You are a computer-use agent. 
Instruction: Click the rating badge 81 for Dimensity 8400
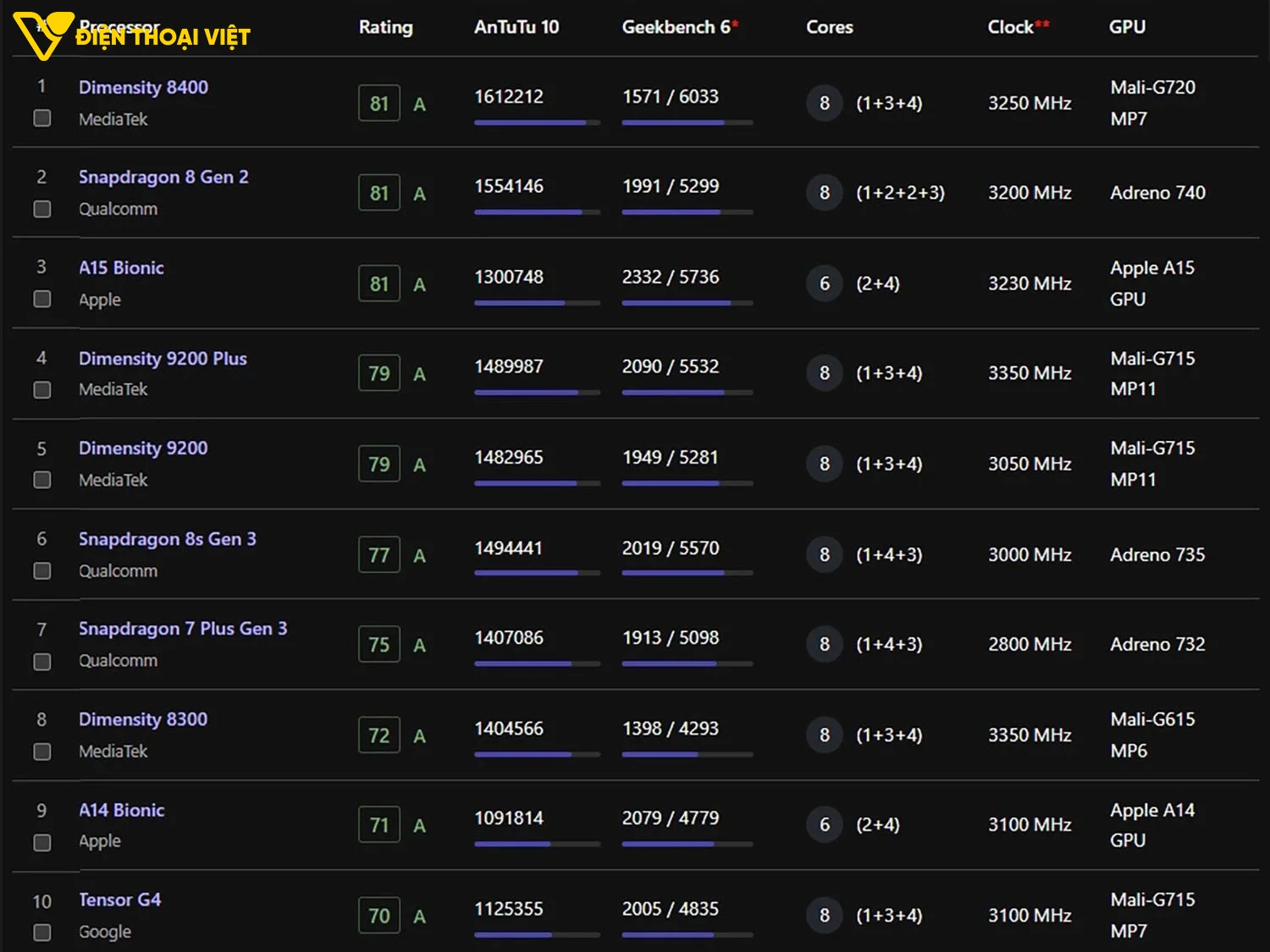378,103
